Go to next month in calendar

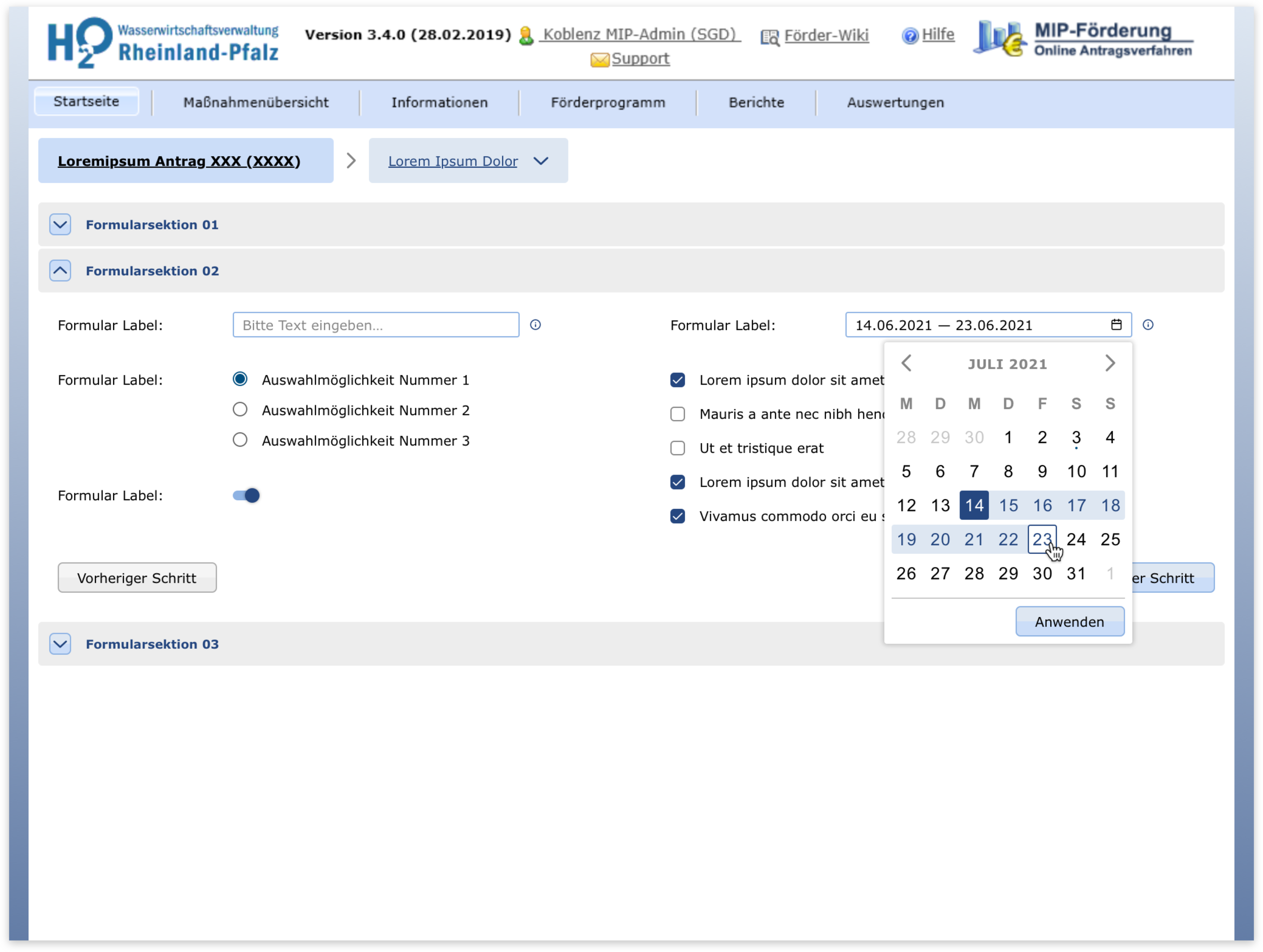(x=1109, y=363)
